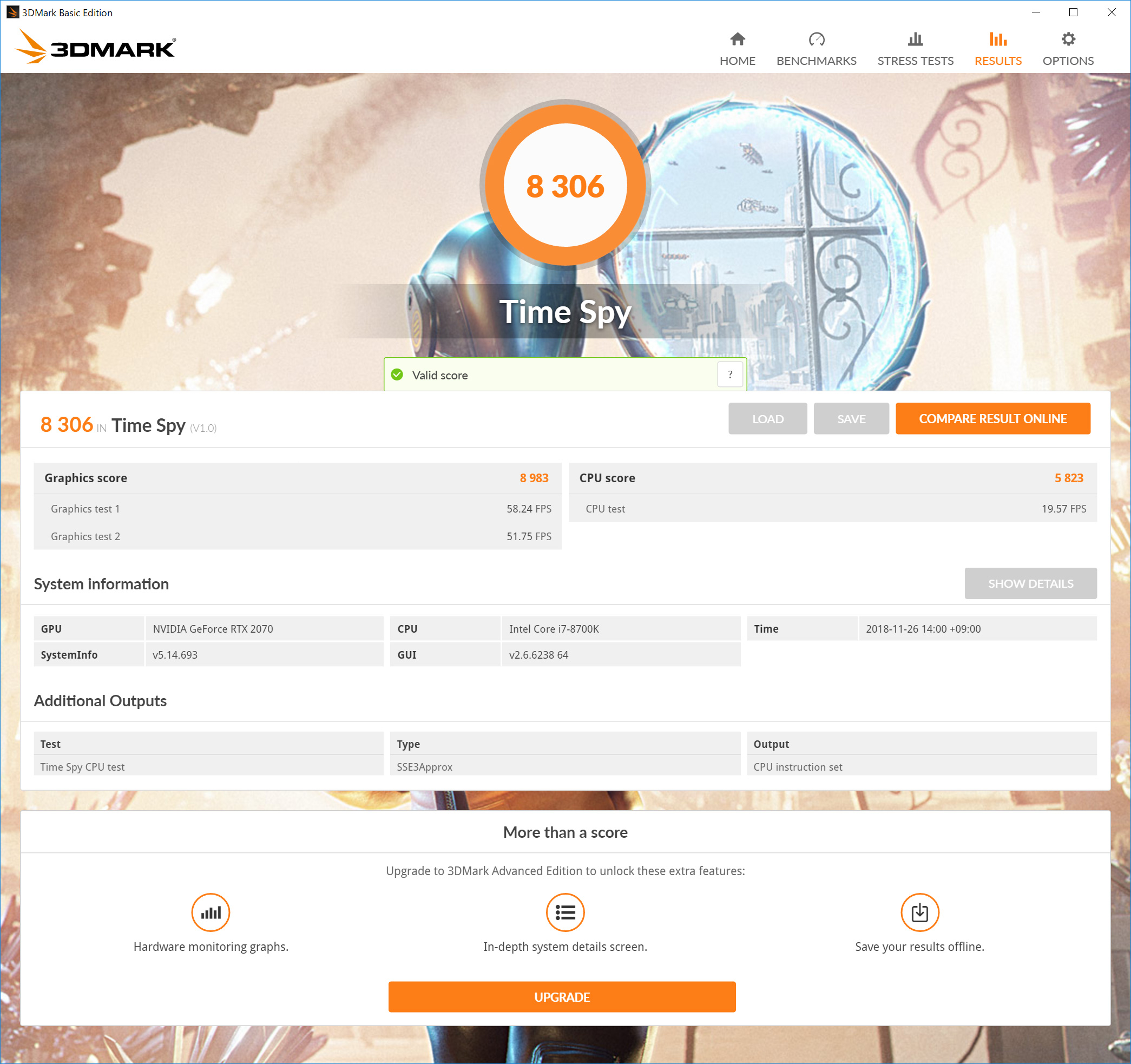Click the time value 2018-11-26 14:00
1131x1064 pixels.
click(977, 628)
